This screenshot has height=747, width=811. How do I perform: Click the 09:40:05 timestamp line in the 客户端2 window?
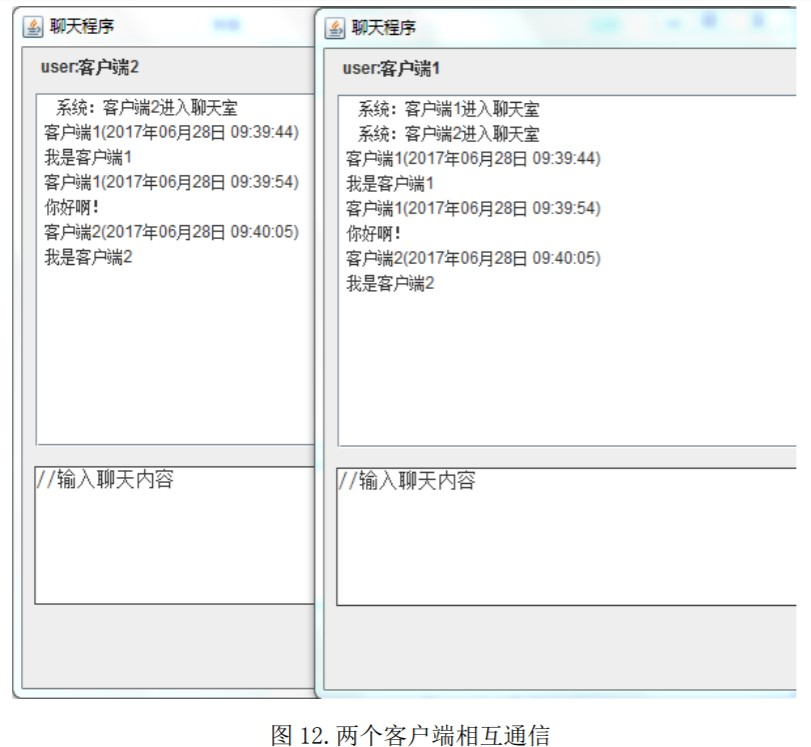click(x=172, y=232)
